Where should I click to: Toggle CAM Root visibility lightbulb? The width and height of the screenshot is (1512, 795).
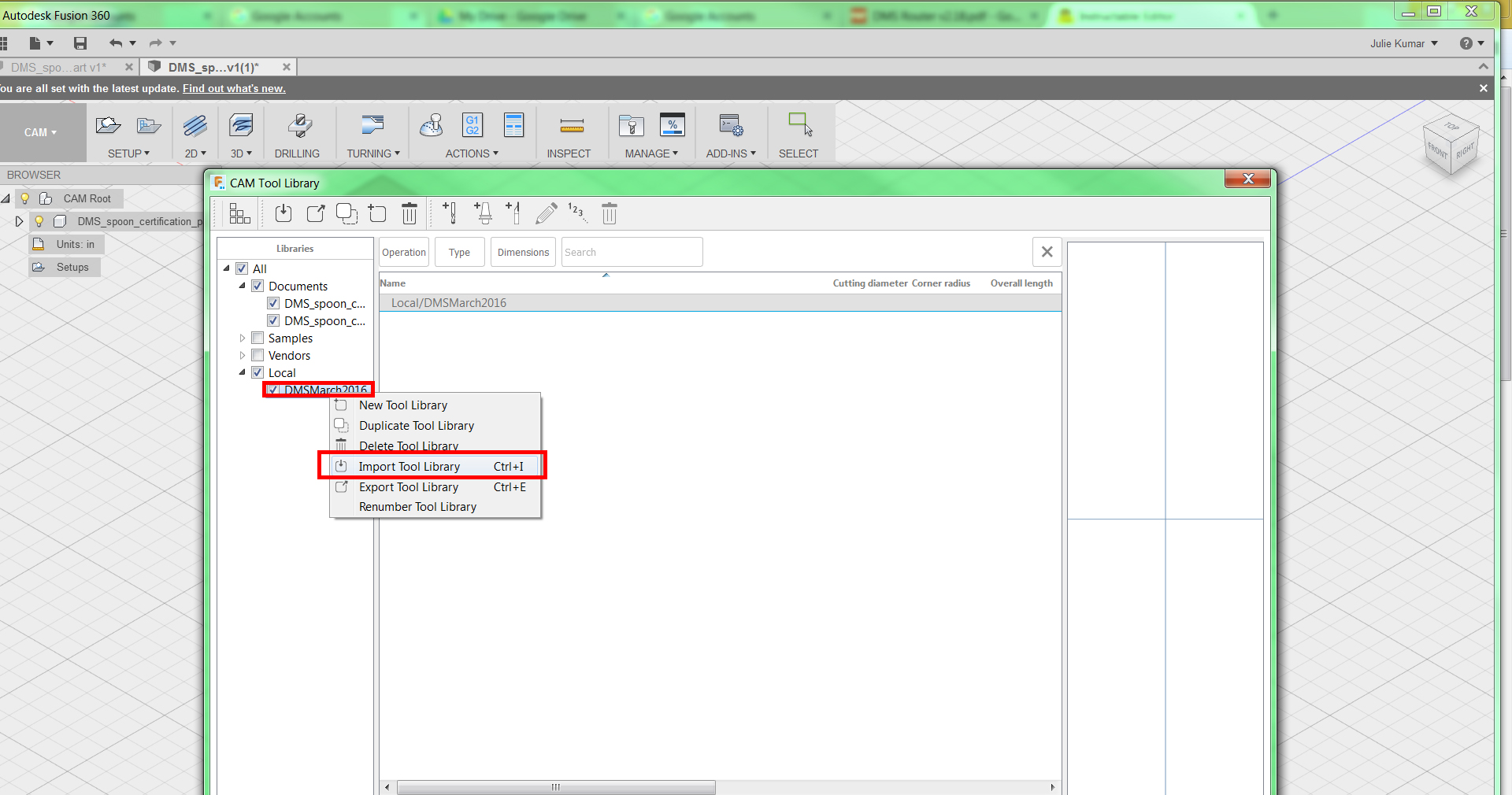25,198
